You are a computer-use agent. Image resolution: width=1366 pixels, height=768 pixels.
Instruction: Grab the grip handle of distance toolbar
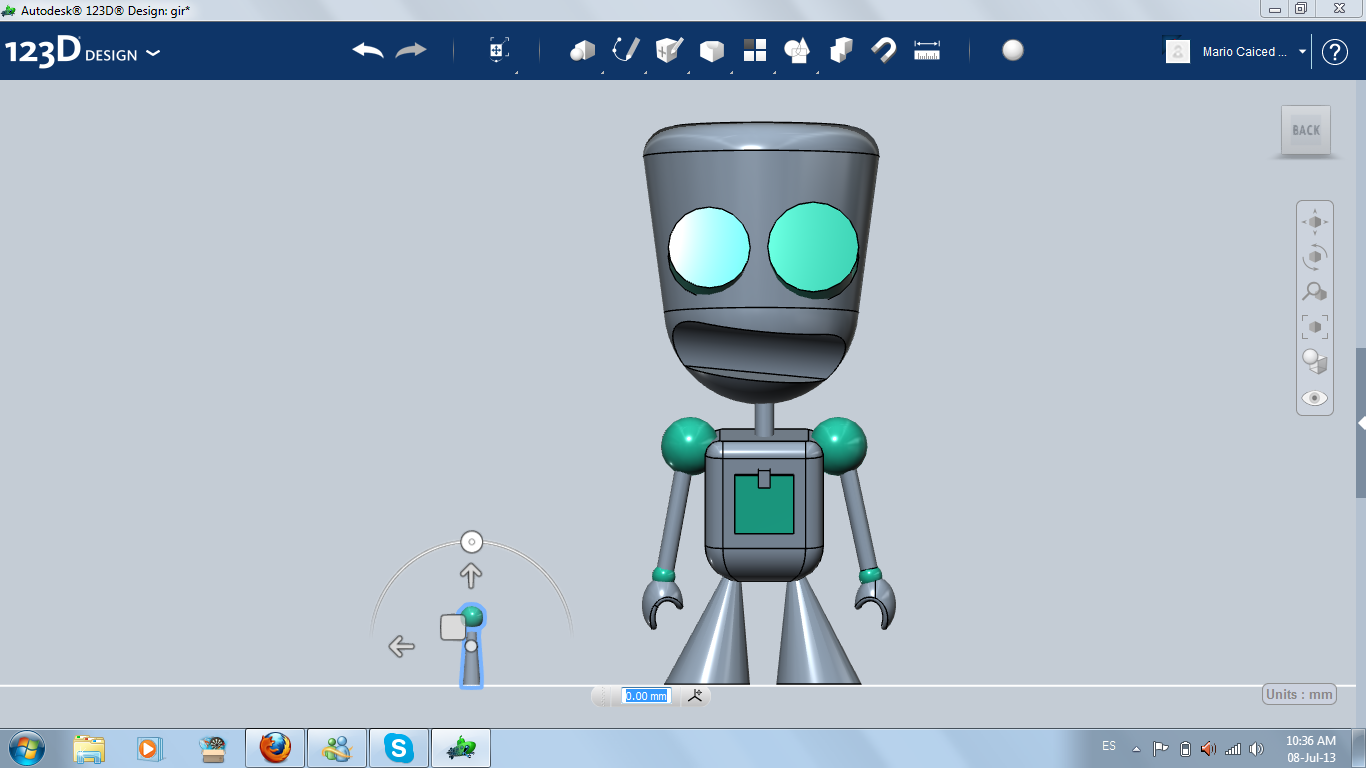click(603, 696)
